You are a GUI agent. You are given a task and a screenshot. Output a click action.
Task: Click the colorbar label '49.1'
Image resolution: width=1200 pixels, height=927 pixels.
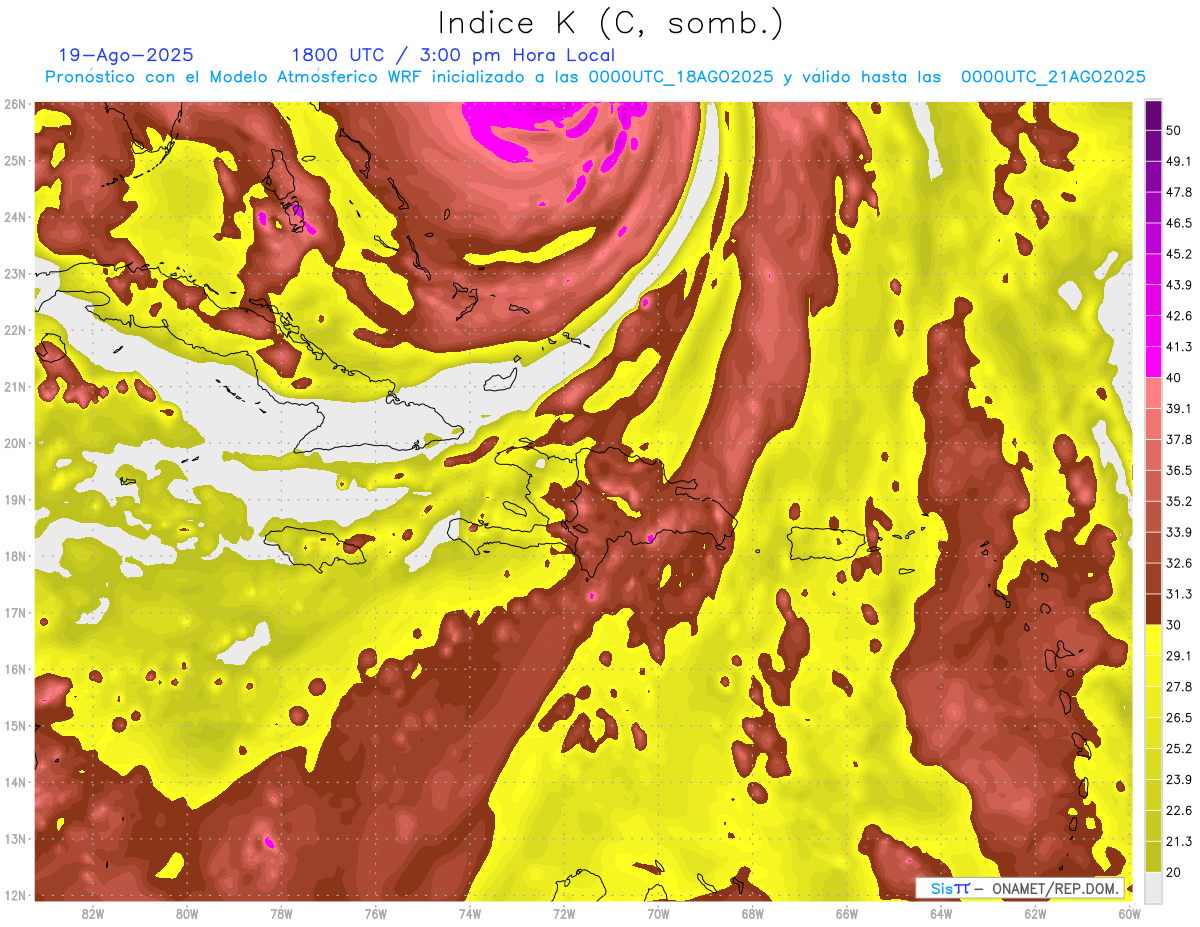pyautogui.click(x=1180, y=161)
